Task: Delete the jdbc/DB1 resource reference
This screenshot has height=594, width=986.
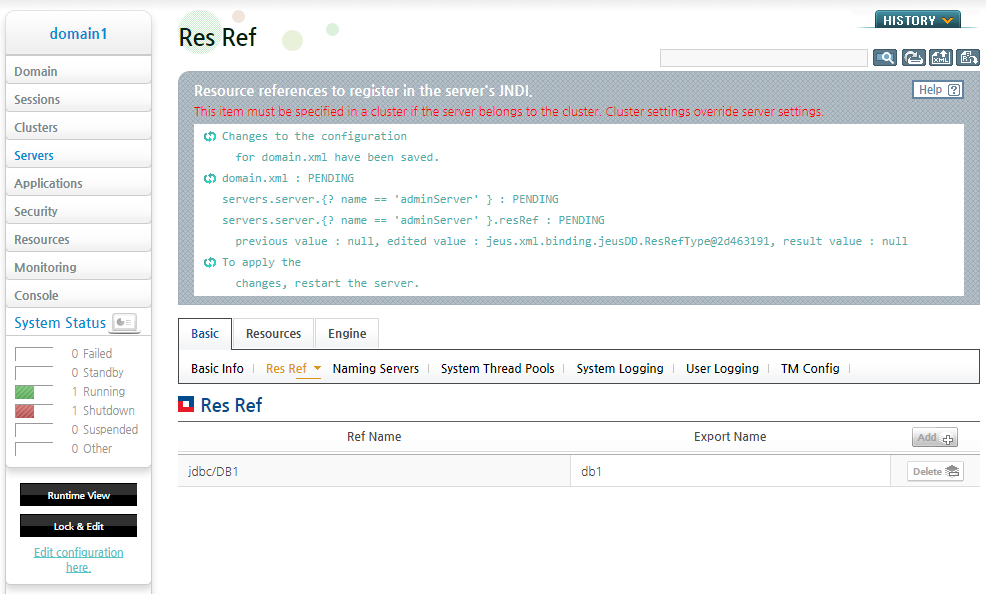Action: [935, 471]
